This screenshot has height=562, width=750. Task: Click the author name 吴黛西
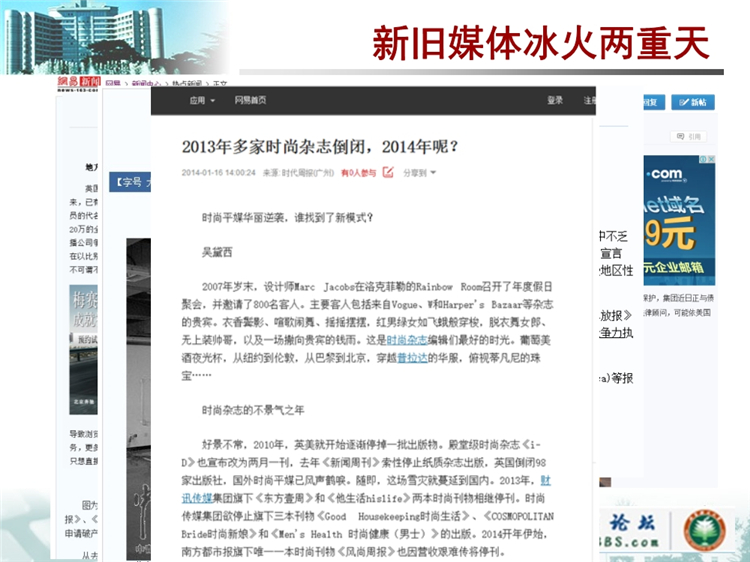(x=217, y=252)
